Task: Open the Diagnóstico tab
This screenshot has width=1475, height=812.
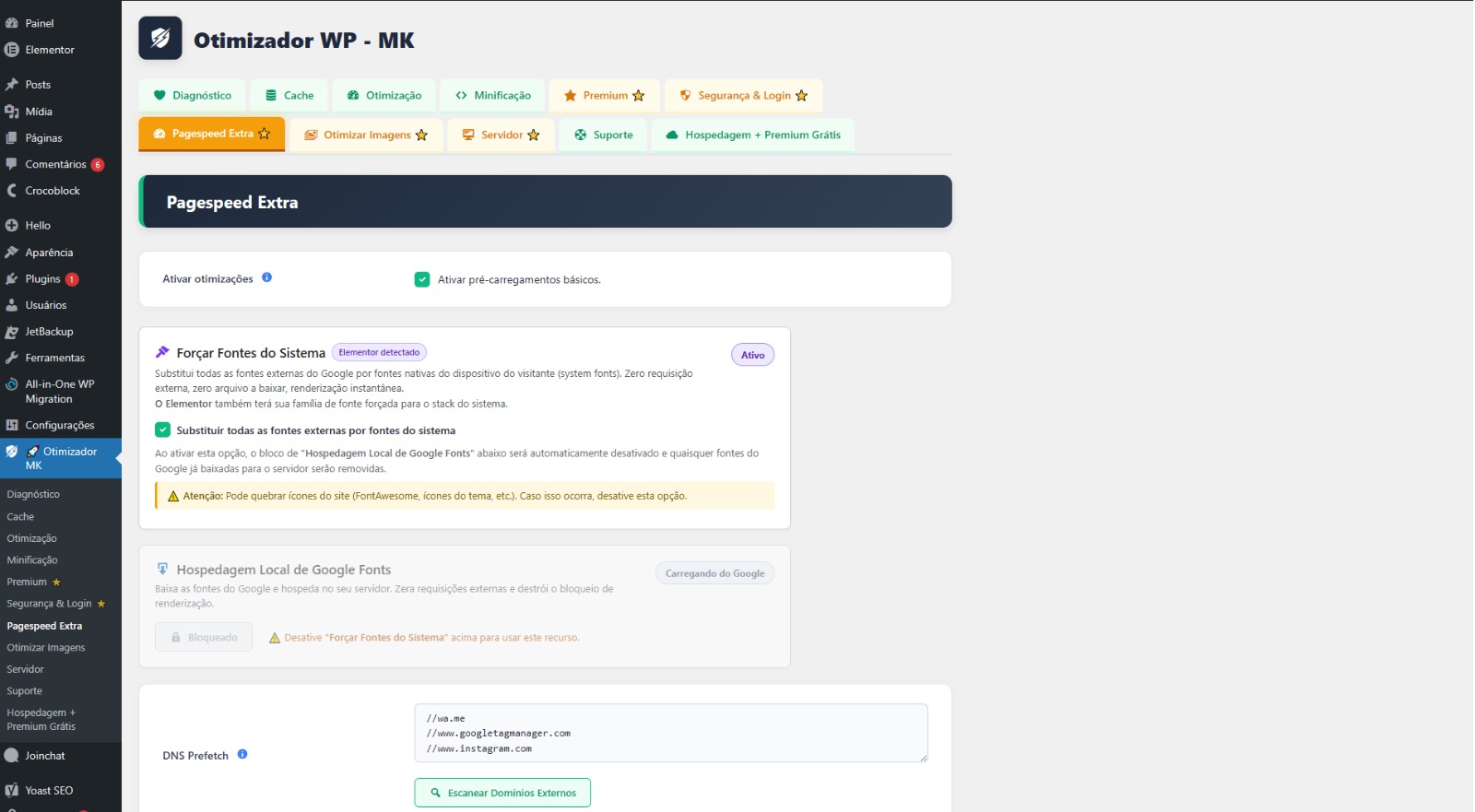Action: pyautogui.click(x=193, y=95)
